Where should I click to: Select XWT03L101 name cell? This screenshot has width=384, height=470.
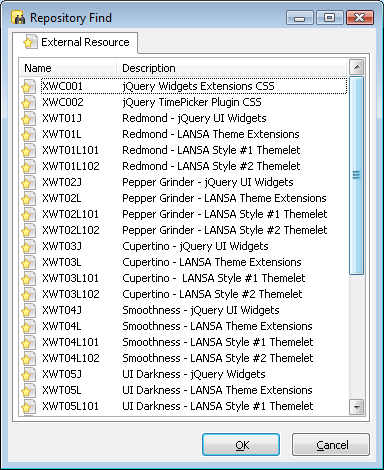click(x=70, y=278)
